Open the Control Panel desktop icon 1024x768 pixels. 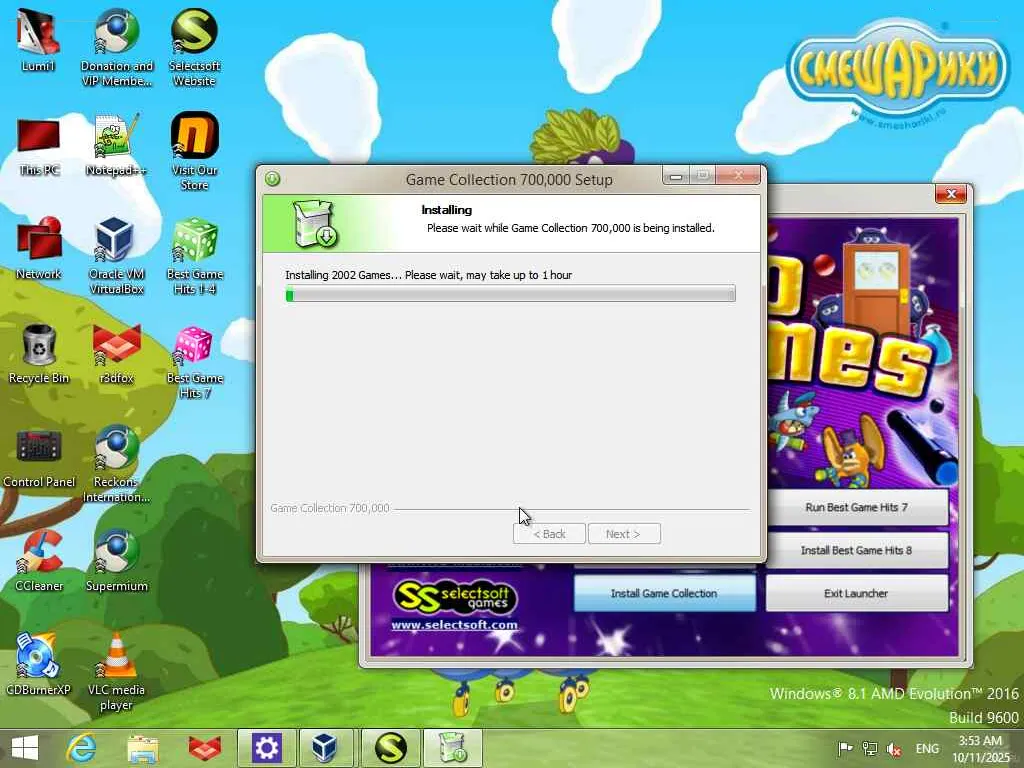(39, 458)
